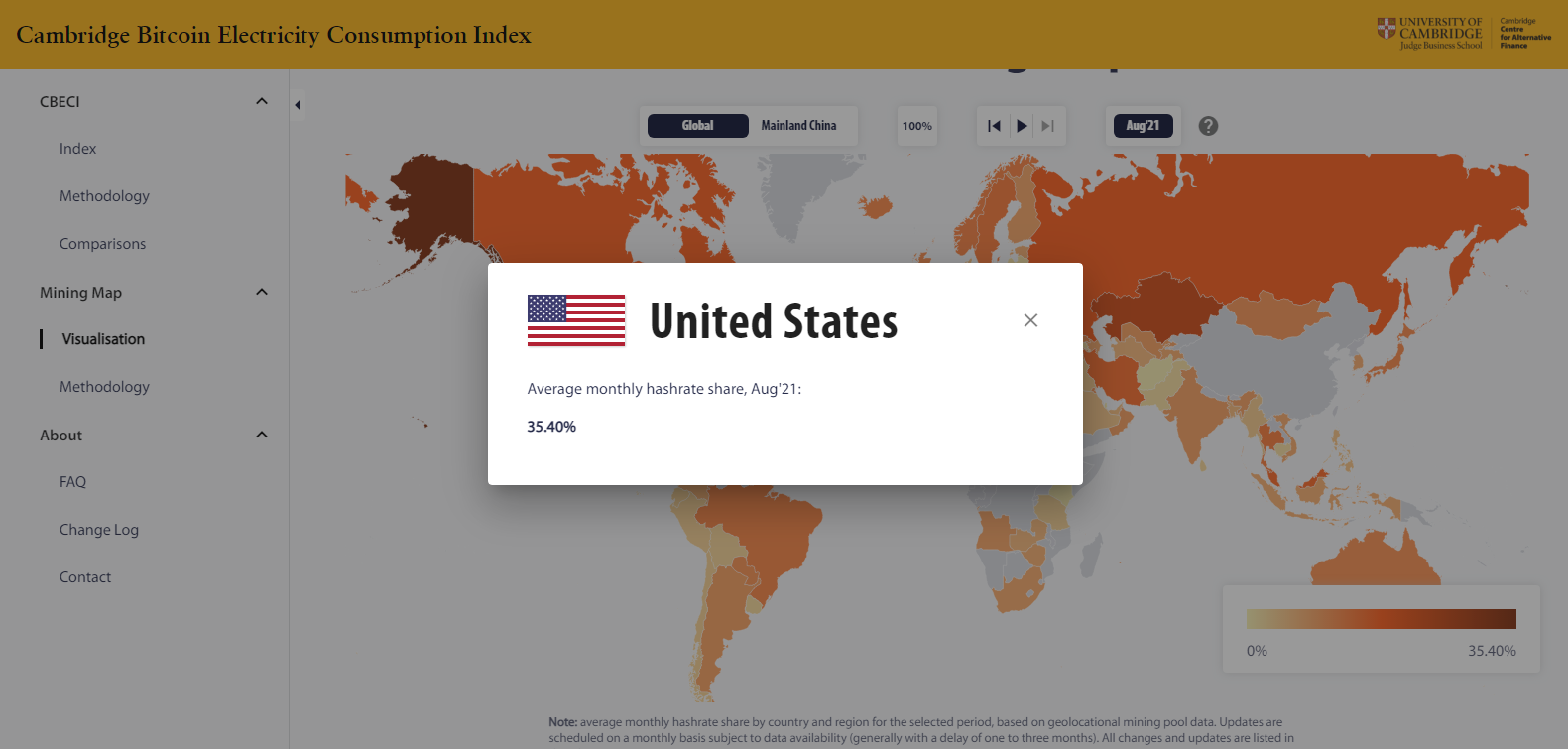The width and height of the screenshot is (1568, 749).
Task: Skip to the first month
Action: click(x=994, y=126)
